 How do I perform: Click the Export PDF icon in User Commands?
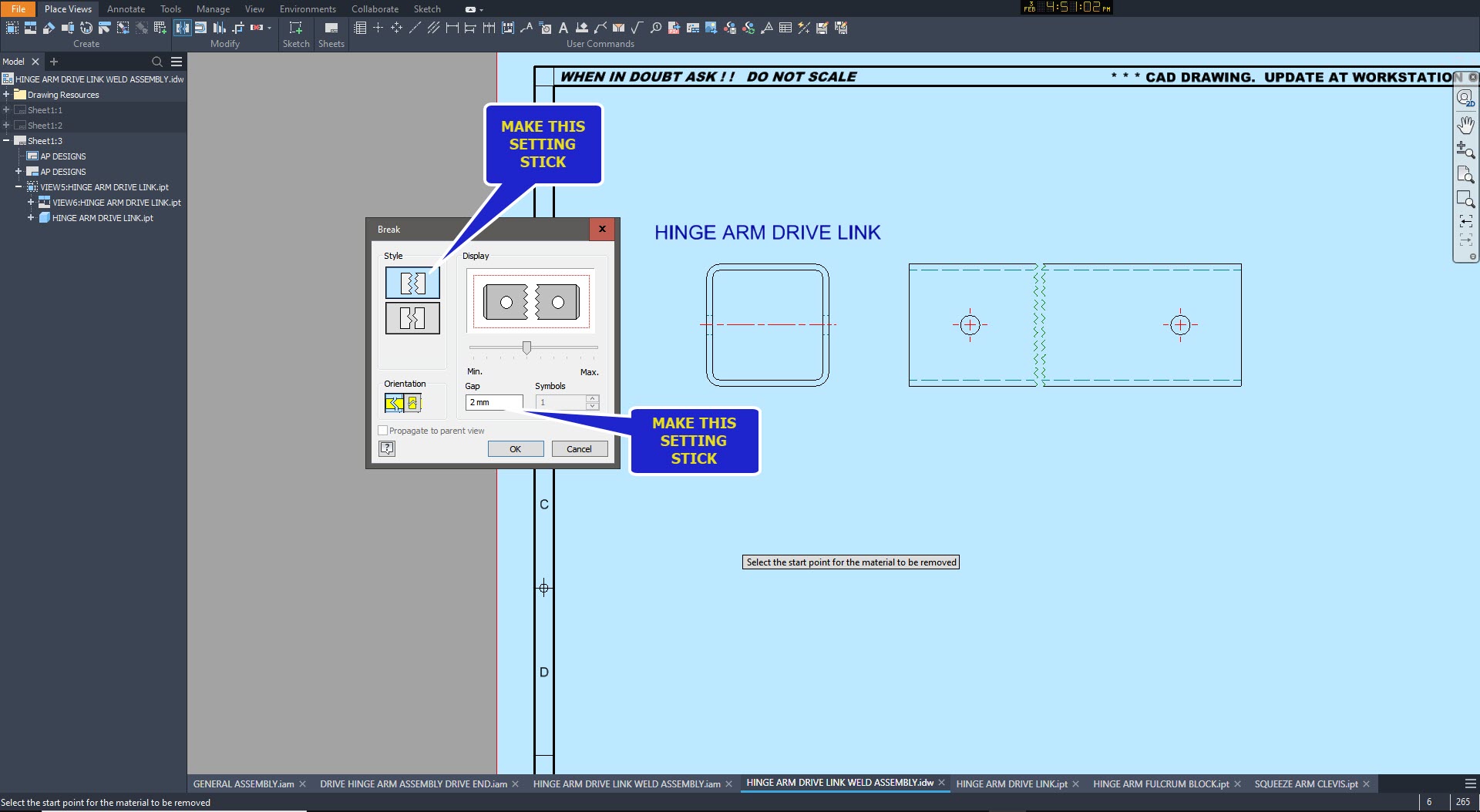tap(674, 29)
